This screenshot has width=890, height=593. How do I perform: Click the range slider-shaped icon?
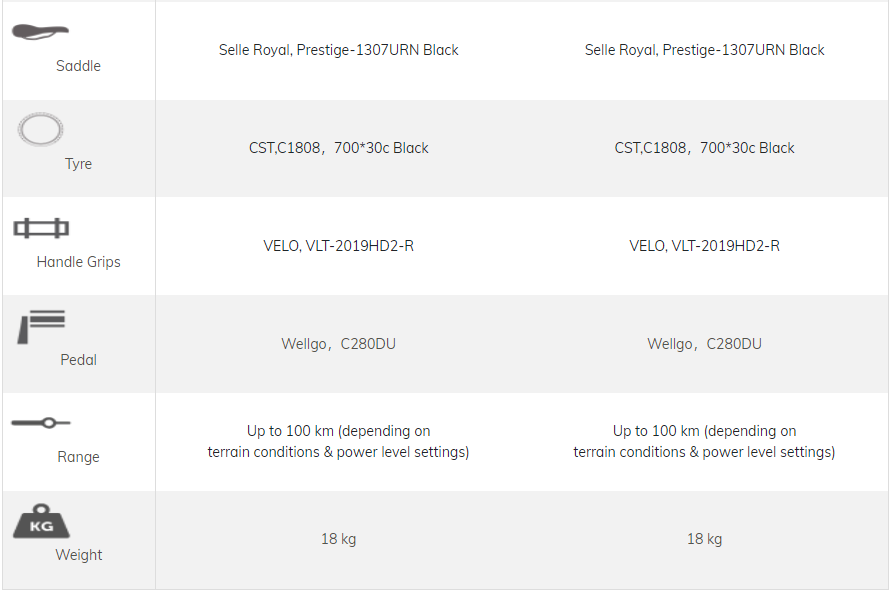pyautogui.click(x=41, y=423)
